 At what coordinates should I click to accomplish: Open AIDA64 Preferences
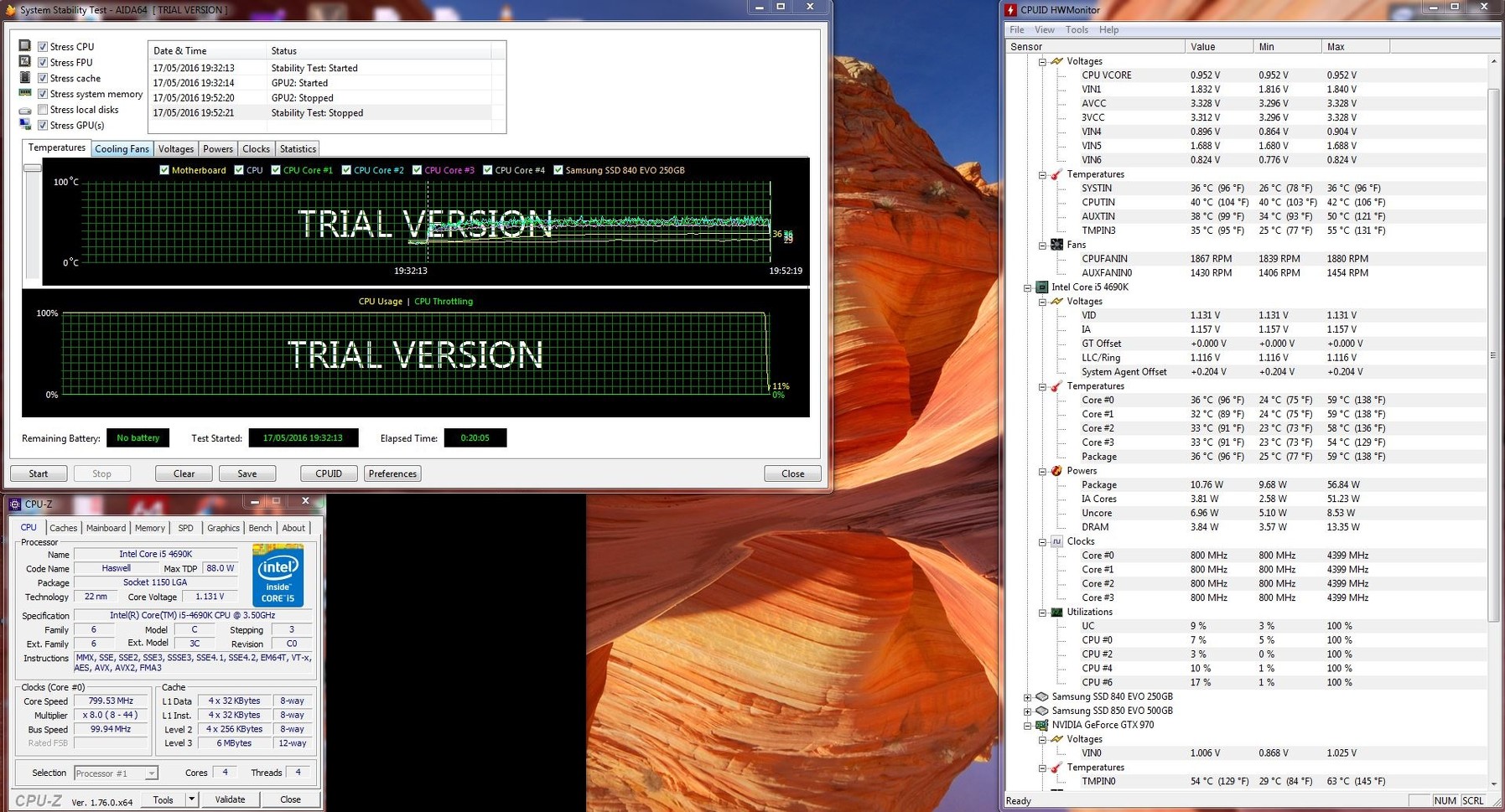point(392,473)
